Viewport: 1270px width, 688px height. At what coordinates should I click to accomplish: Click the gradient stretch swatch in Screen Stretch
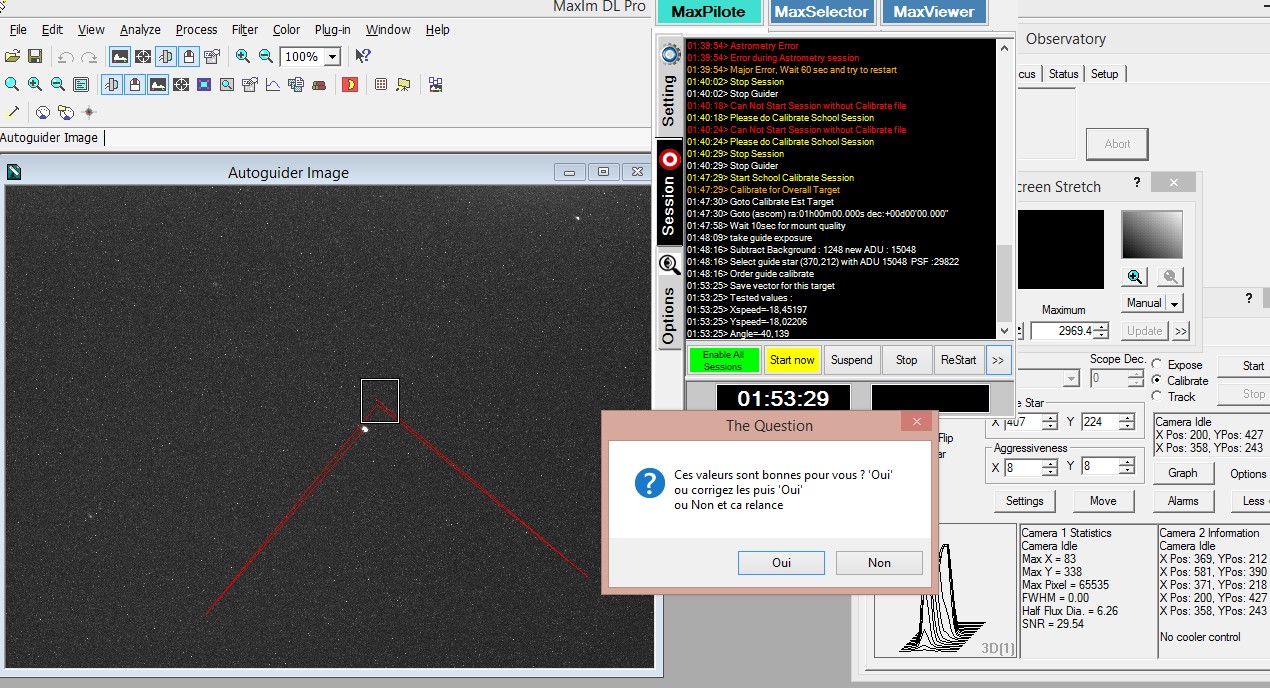coord(1152,235)
